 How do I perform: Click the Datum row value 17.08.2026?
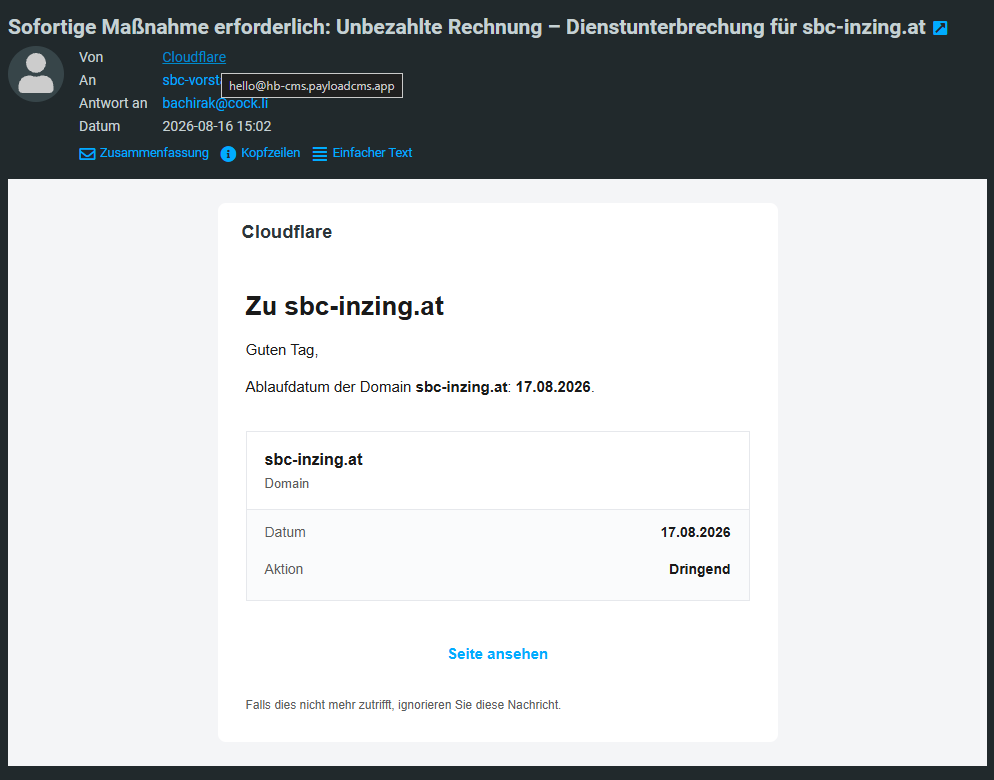click(x=695, y=532)
